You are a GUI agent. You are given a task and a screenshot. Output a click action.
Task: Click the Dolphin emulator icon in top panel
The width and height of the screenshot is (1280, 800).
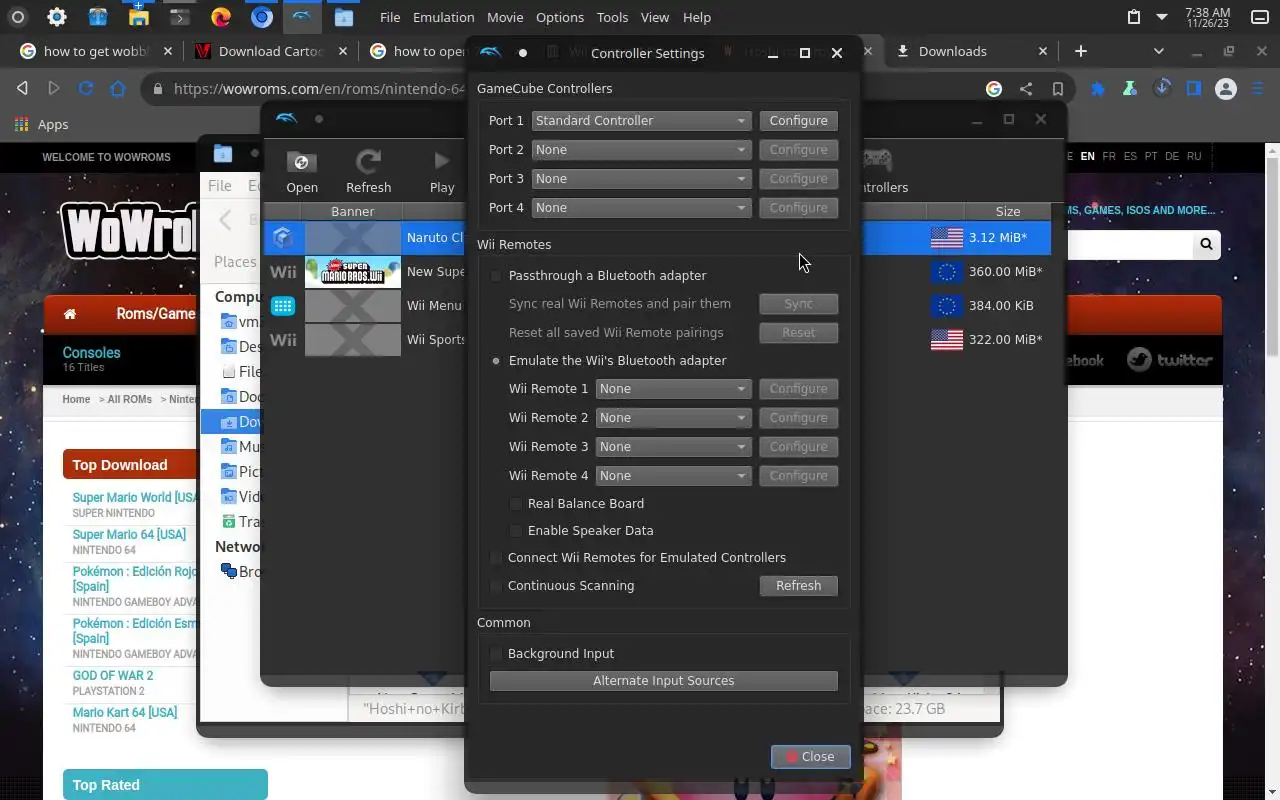(x=302, y=17)
